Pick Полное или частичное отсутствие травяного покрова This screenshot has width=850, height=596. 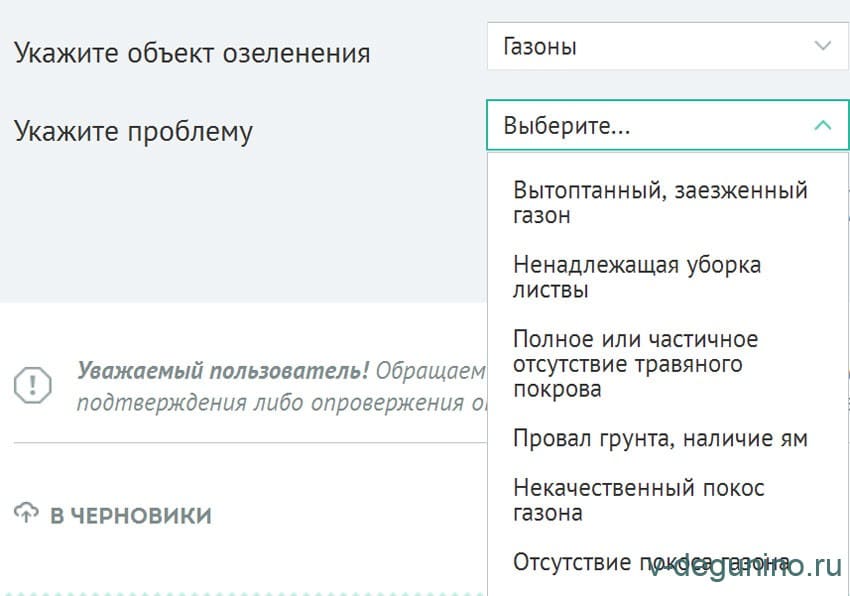tap(635, 364)
